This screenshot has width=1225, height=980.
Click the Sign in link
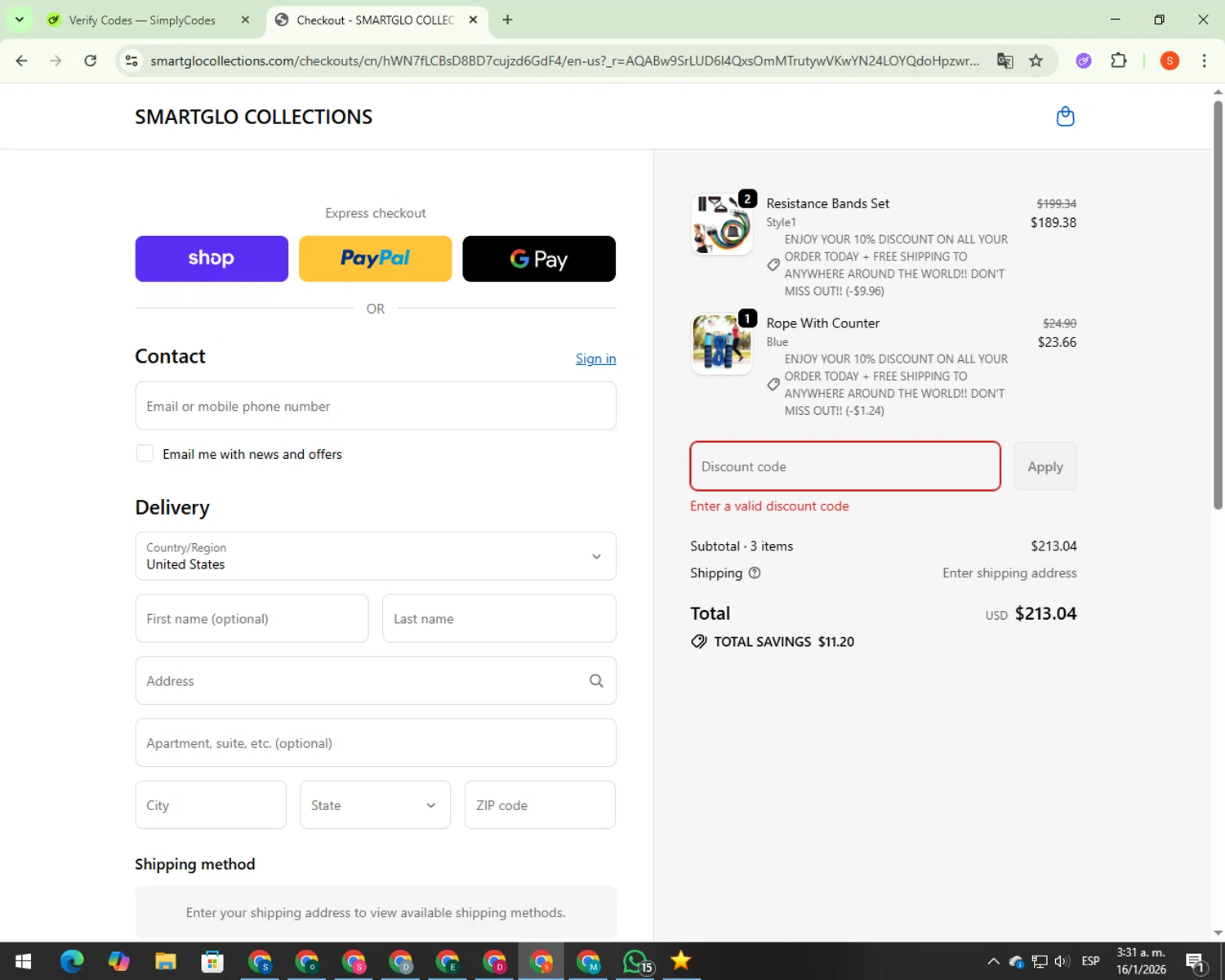pyautogui.click(x=595, y=359)
